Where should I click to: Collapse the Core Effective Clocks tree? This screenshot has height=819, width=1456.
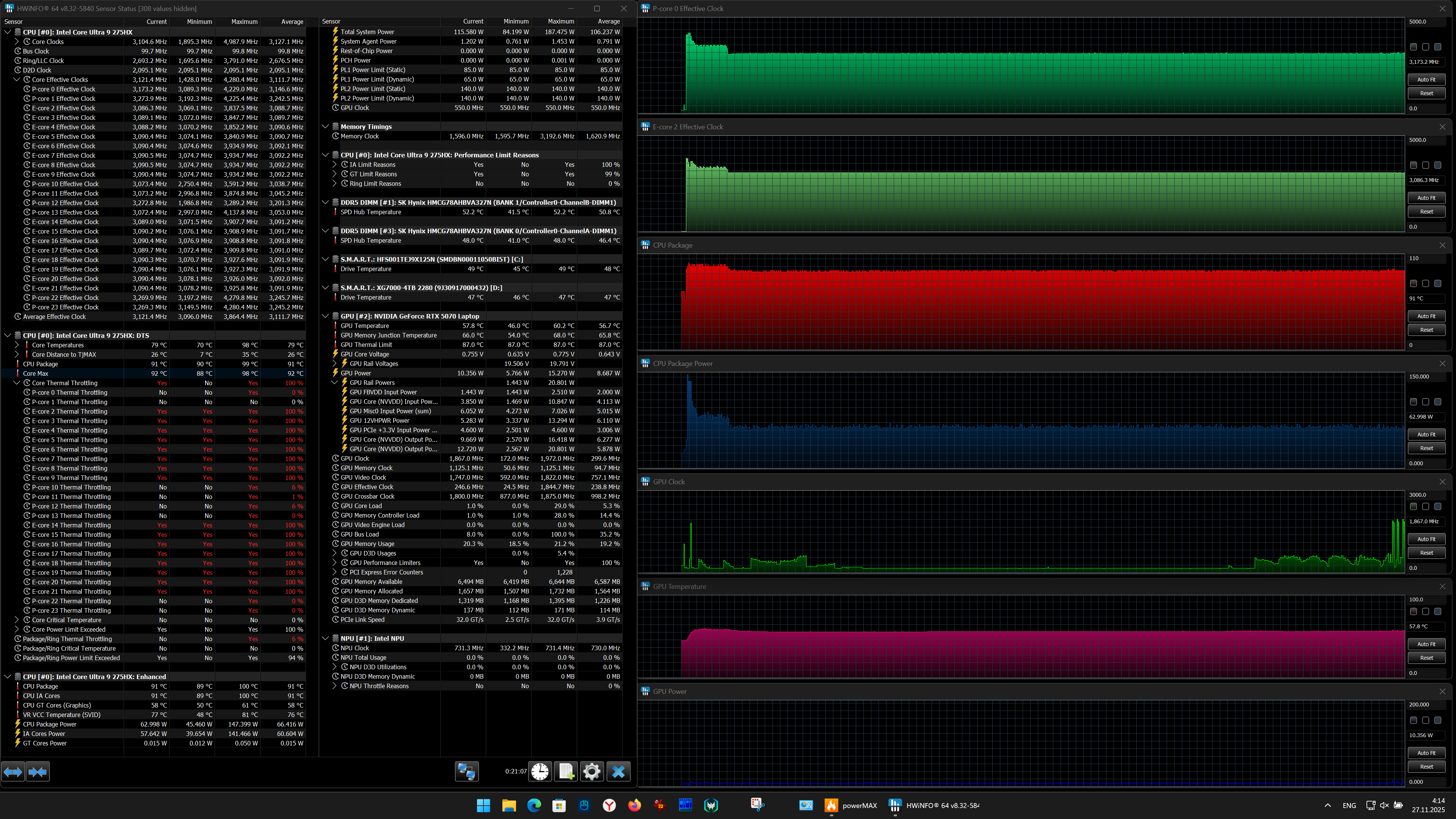[x=17, y=80]
